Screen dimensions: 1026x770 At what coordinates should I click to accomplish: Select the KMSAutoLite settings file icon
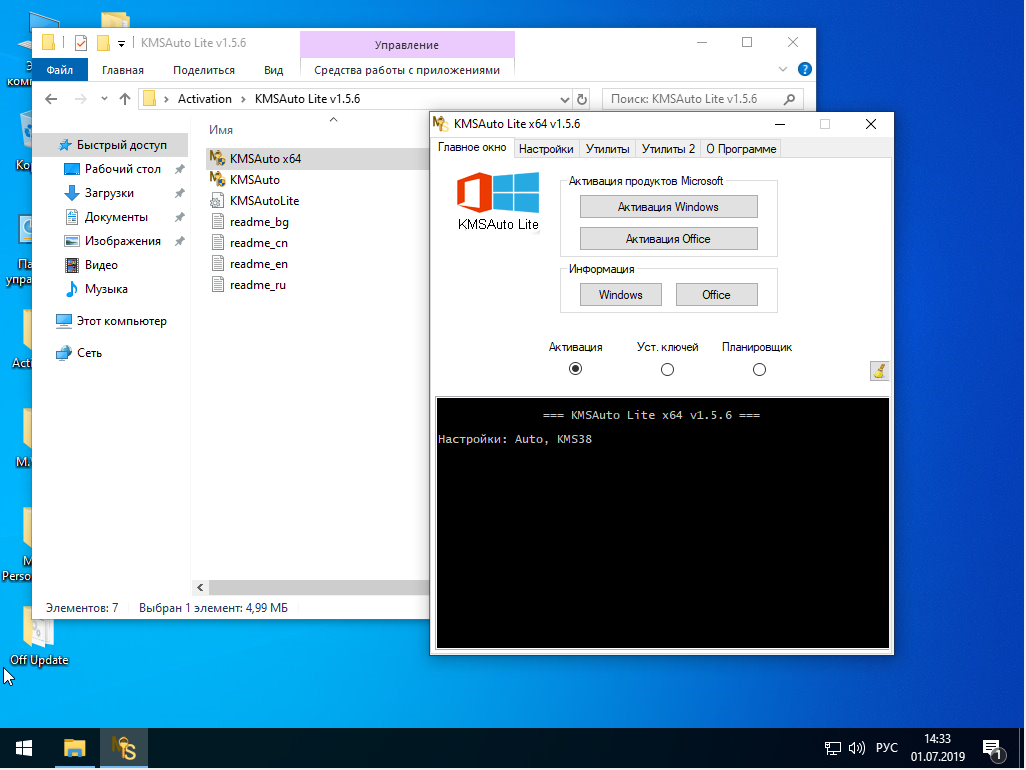tap(217, 201)
